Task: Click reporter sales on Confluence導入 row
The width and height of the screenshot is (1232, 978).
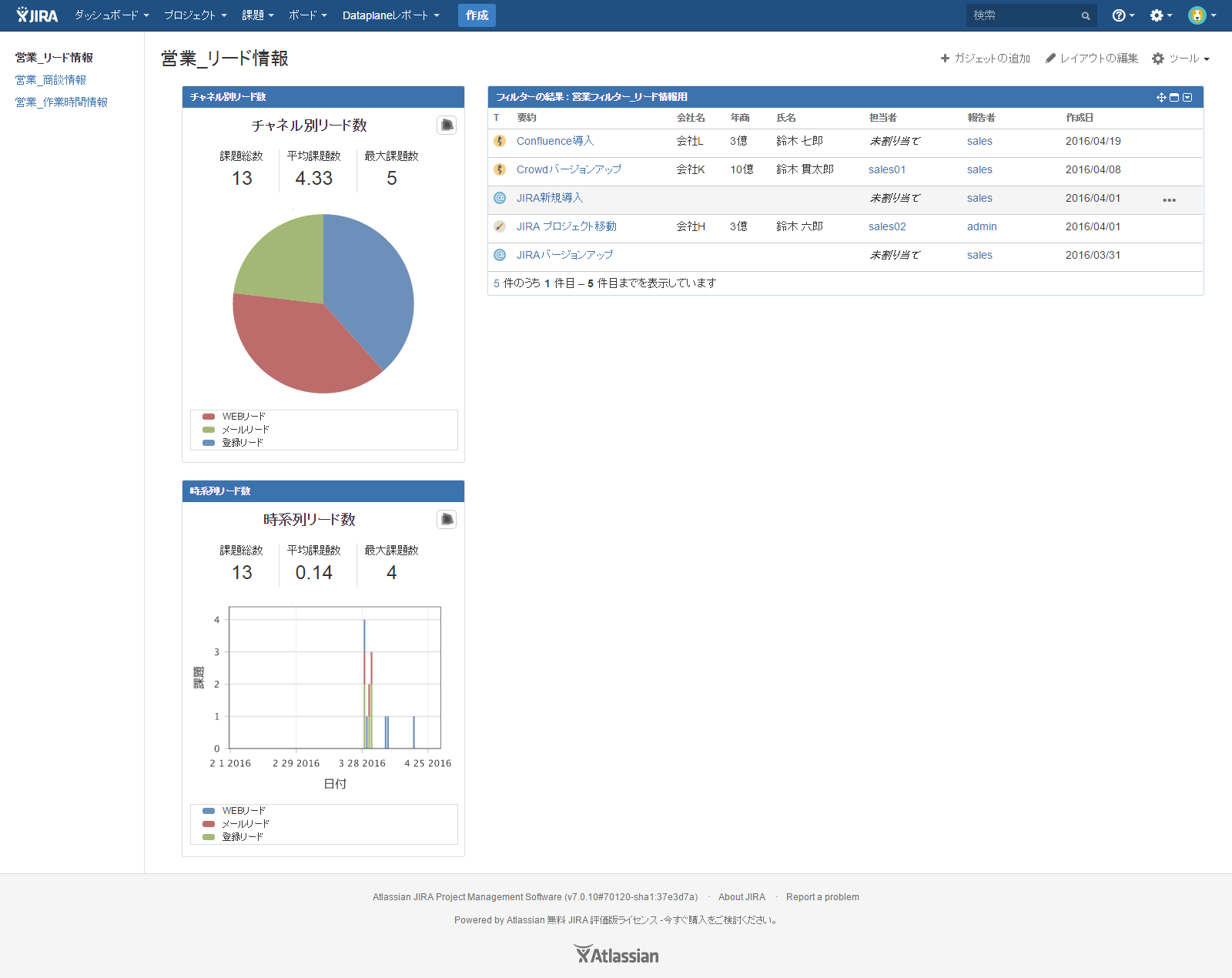Action: tap(979, 141)
